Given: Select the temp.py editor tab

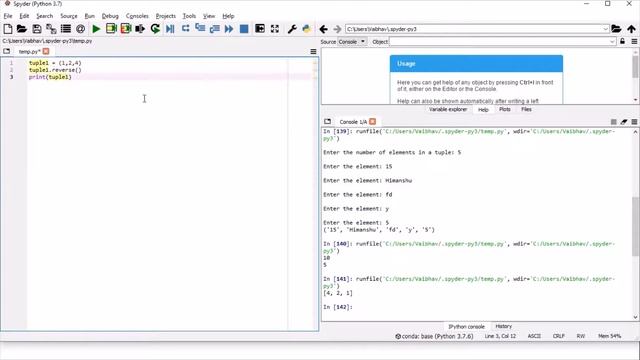Looking at the screenshot, I should pos(29,51).
